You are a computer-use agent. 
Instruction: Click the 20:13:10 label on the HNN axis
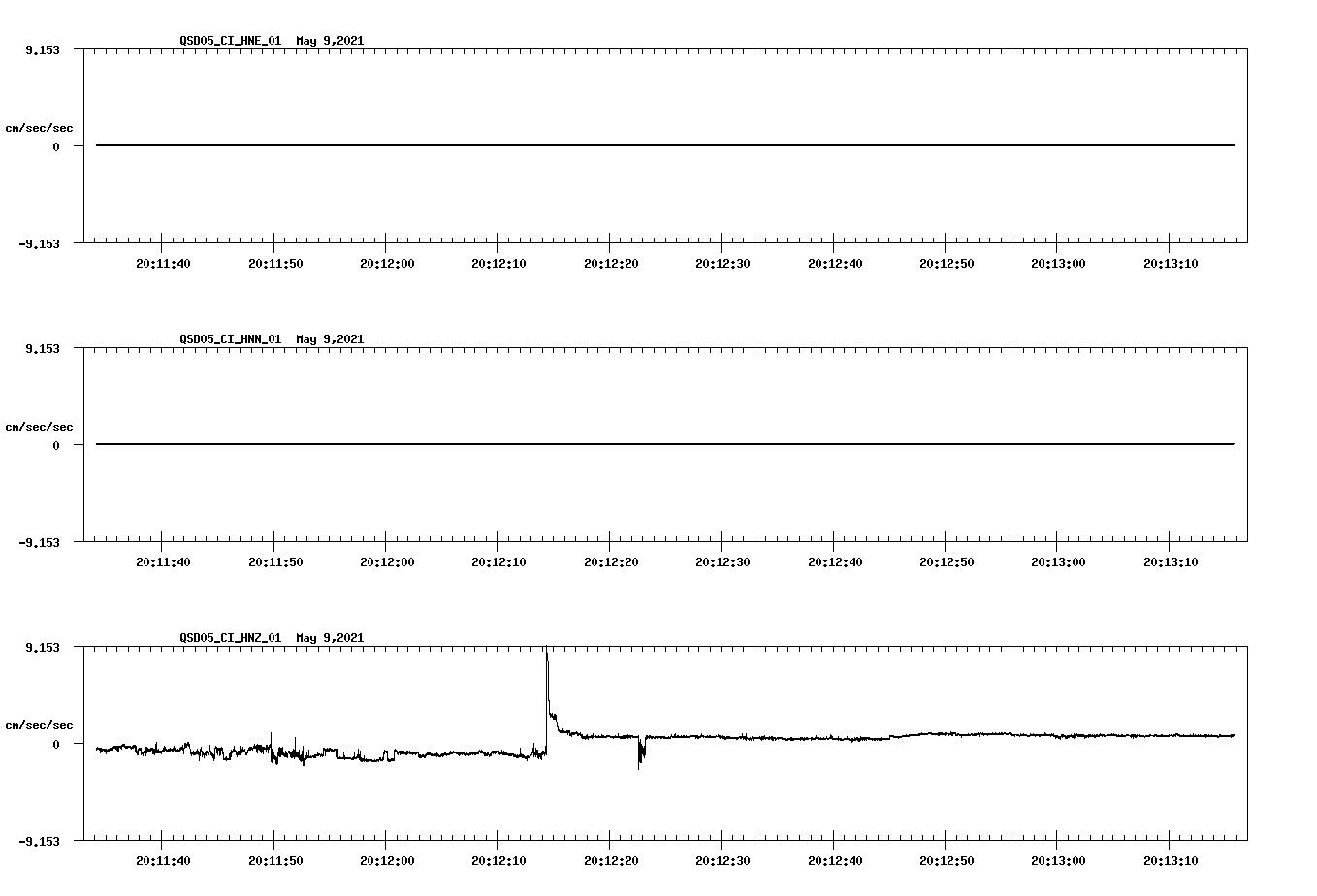tap(1172, 560)
